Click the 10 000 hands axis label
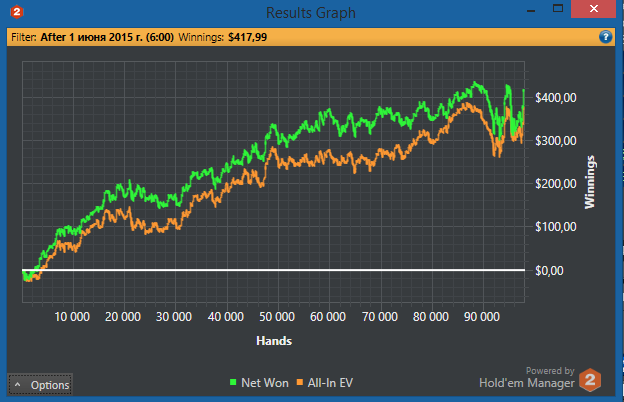This screenshot has width=624, height=402. click(72, 317)
